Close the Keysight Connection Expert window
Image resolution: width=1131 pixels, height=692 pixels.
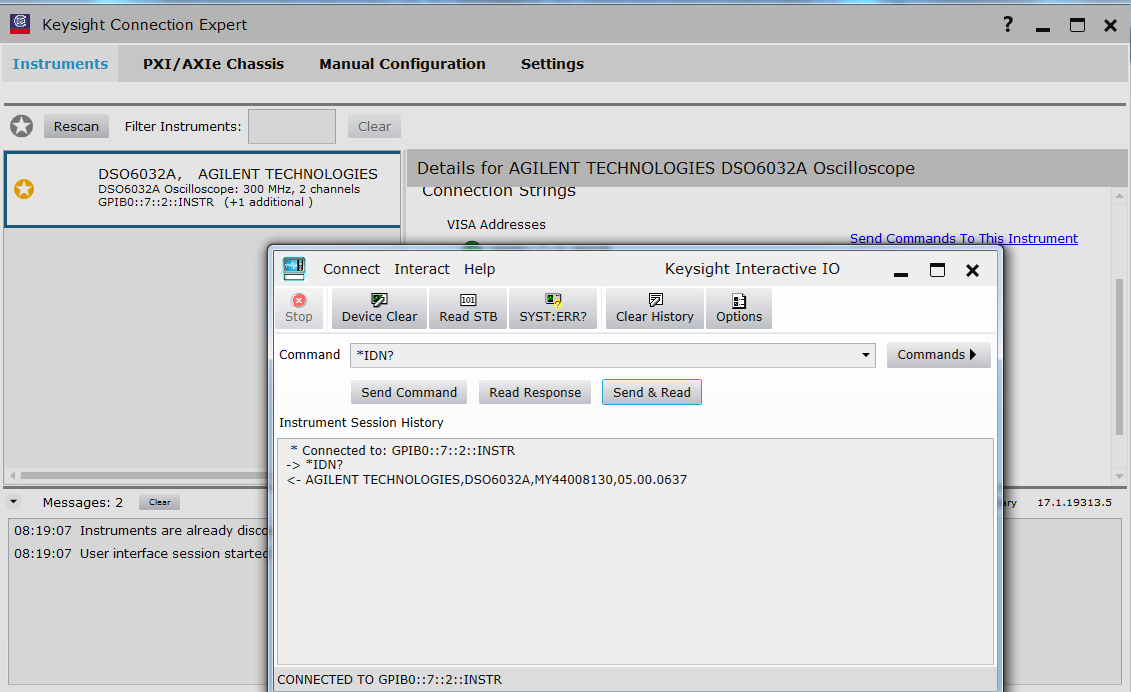pos(1111,25)
